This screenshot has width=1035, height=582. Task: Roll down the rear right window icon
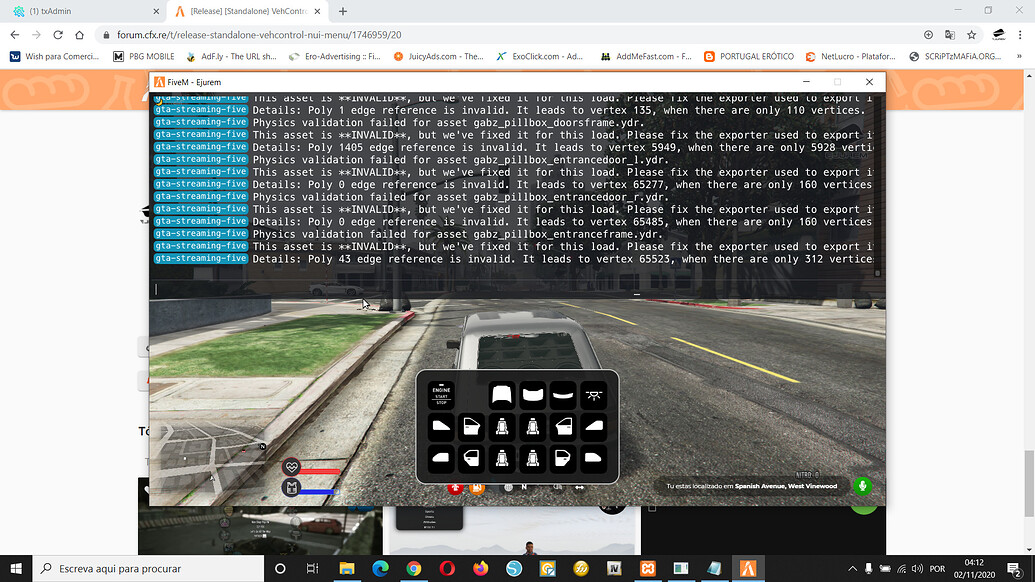coord(593,457)
